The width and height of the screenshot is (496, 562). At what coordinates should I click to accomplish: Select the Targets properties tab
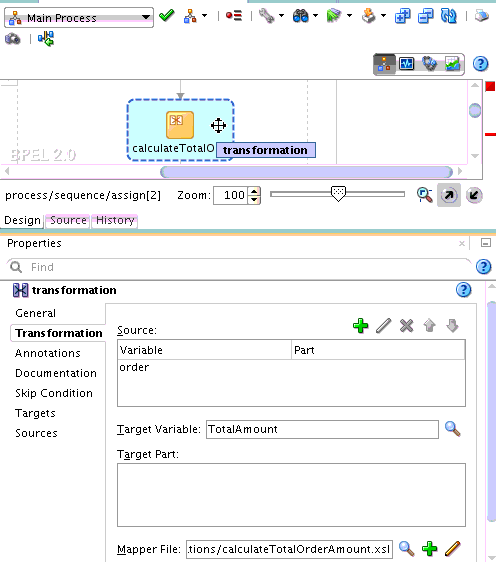(35, 413)
